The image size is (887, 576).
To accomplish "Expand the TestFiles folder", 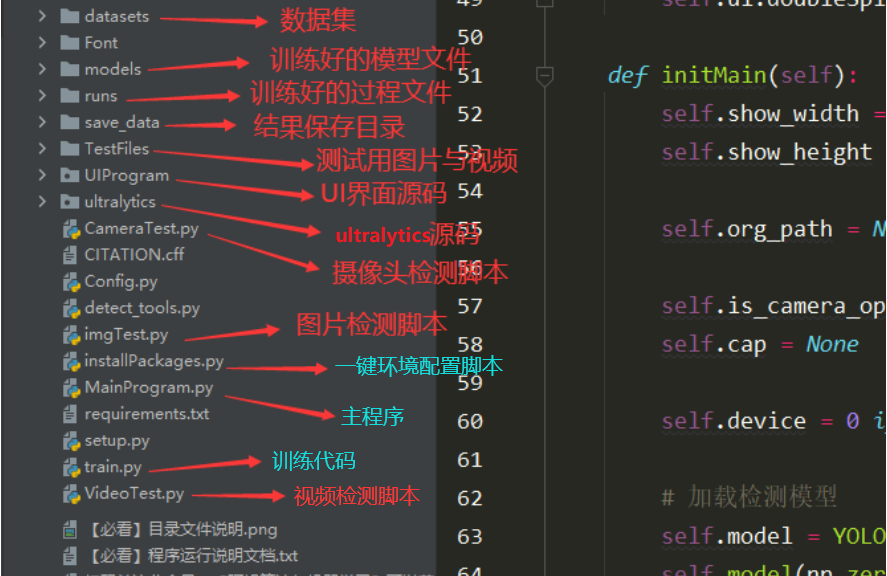I will click(x=40, y=148).
